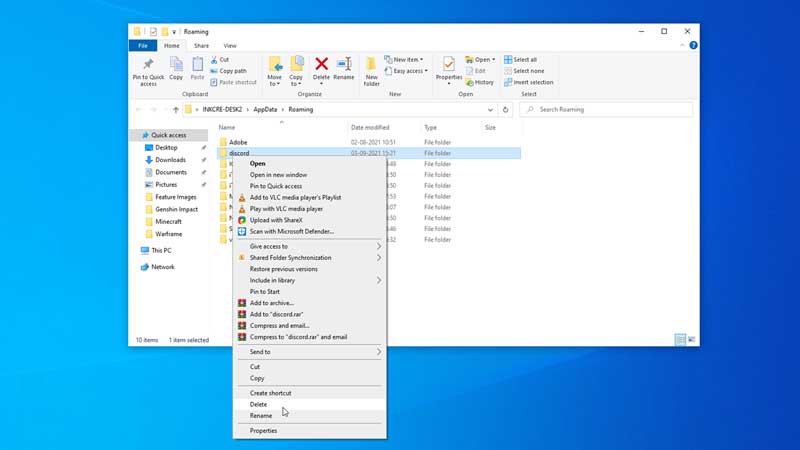
Task: Switch to the Details view layout icon
Action: (x=680, y=340)
